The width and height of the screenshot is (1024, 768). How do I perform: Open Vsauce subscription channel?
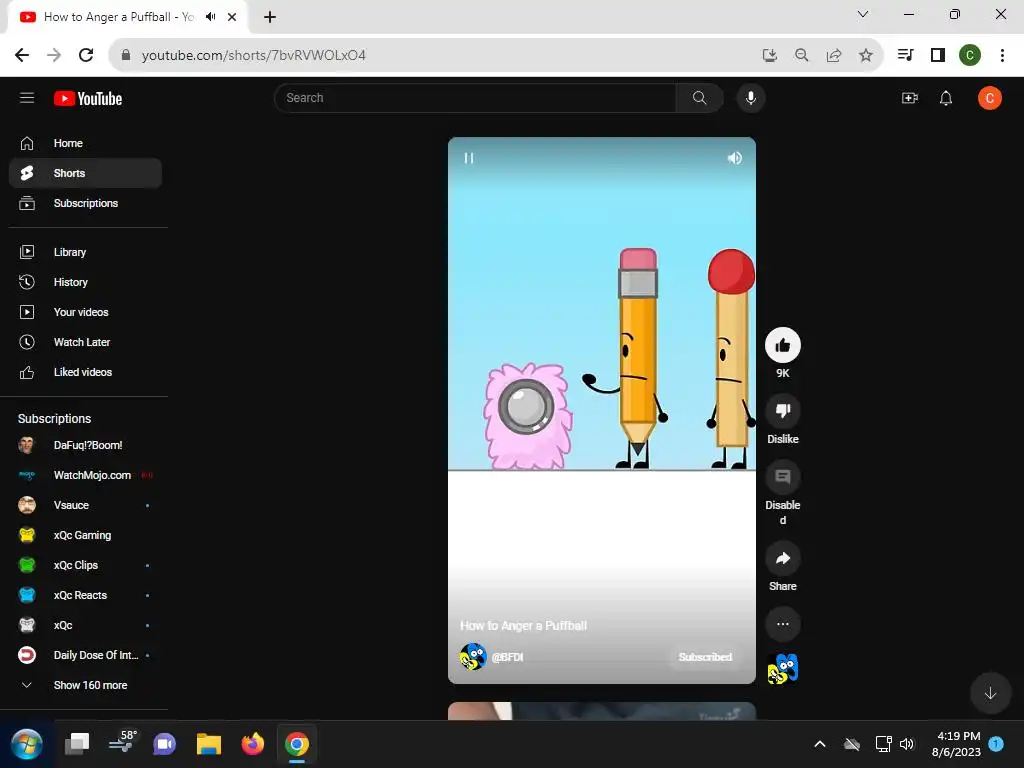[86, 505]
